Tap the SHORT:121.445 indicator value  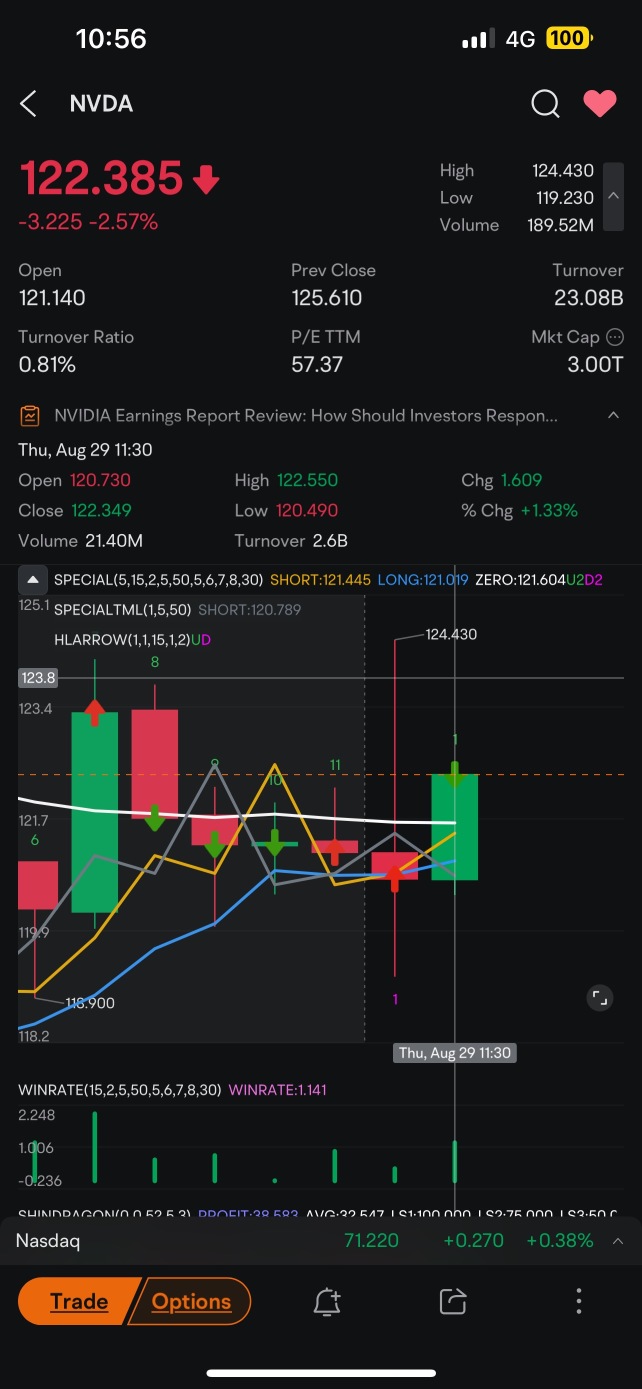click(319, 579)
